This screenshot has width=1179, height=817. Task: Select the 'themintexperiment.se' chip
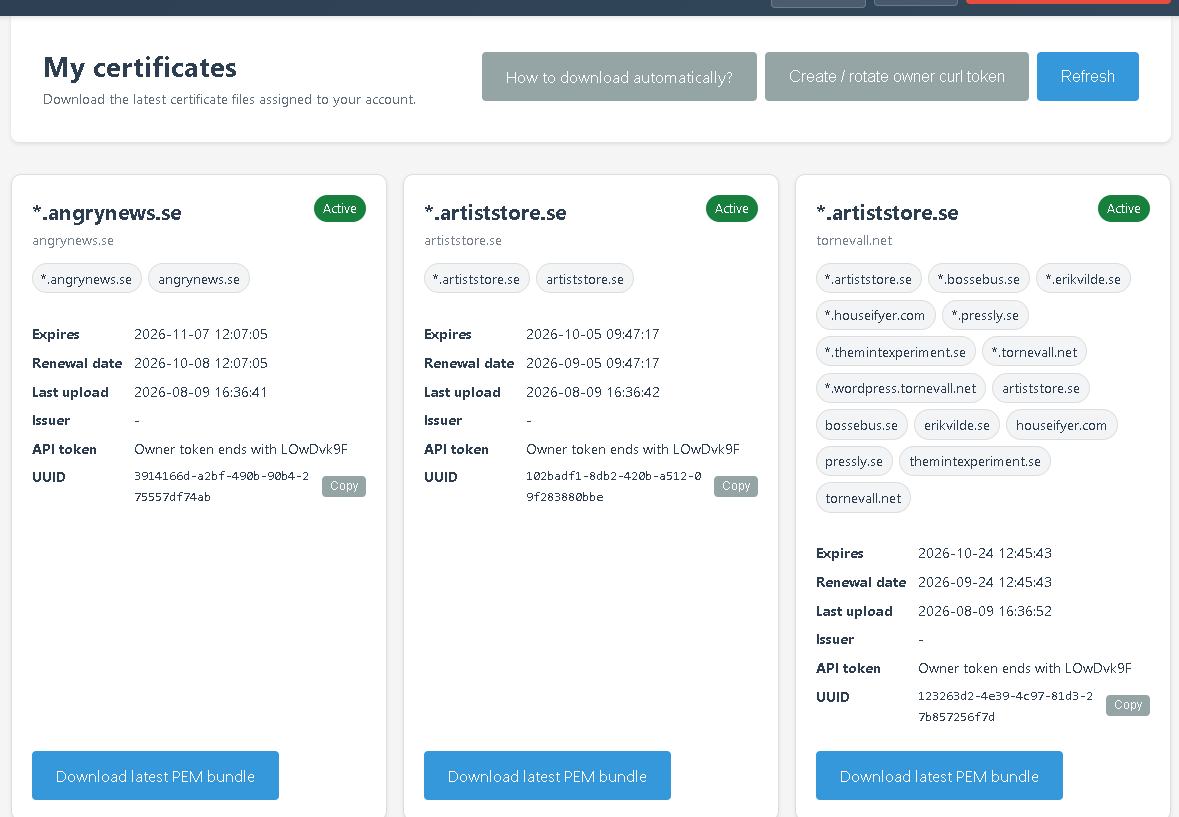click(975, 461)
